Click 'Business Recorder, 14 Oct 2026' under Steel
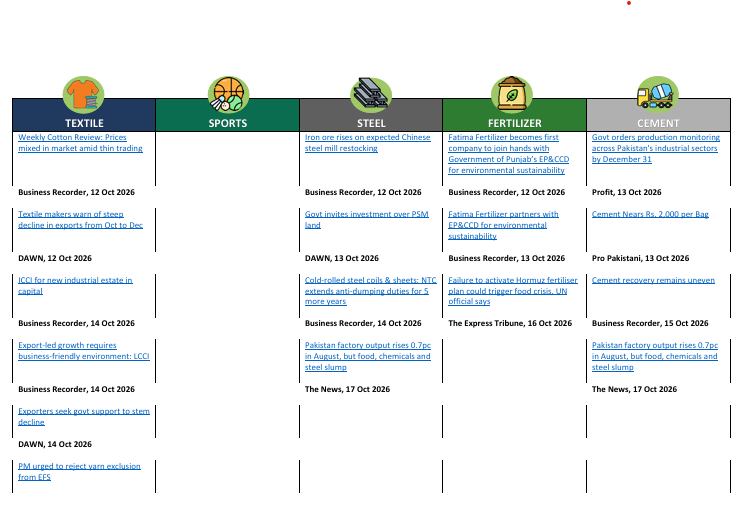This screenshot has width=748, height=520. pyautogui.click(x=363, y=323)
